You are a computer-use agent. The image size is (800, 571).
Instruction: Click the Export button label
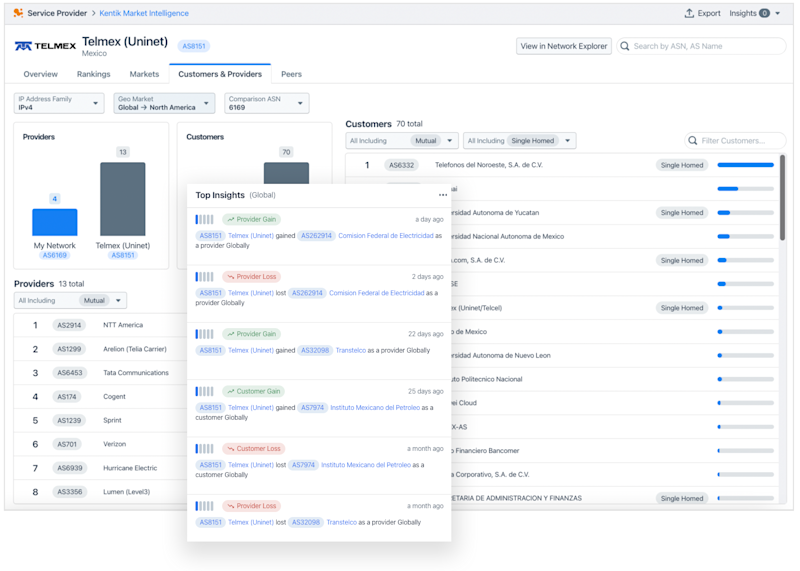coord(709,13)
